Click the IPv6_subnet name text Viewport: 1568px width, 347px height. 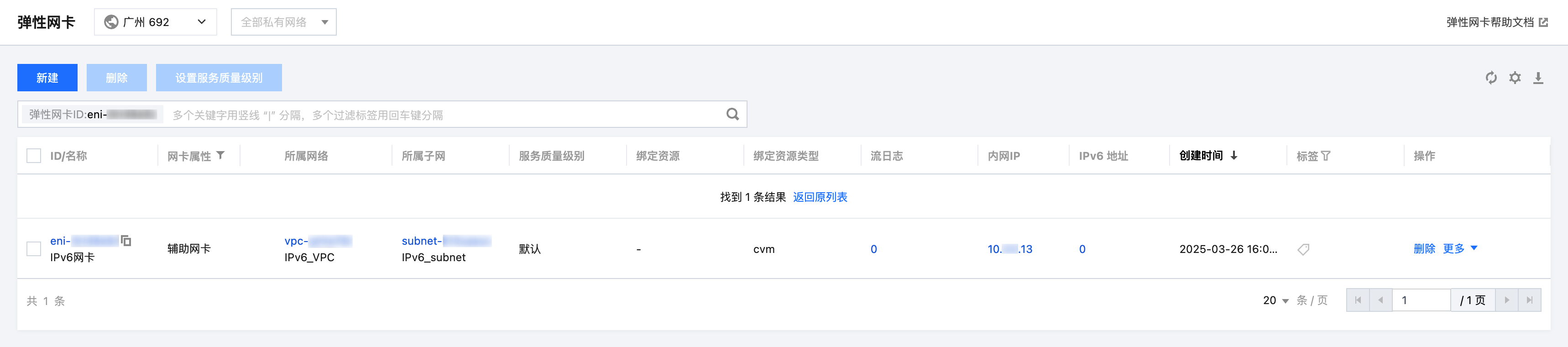[434, 258]
